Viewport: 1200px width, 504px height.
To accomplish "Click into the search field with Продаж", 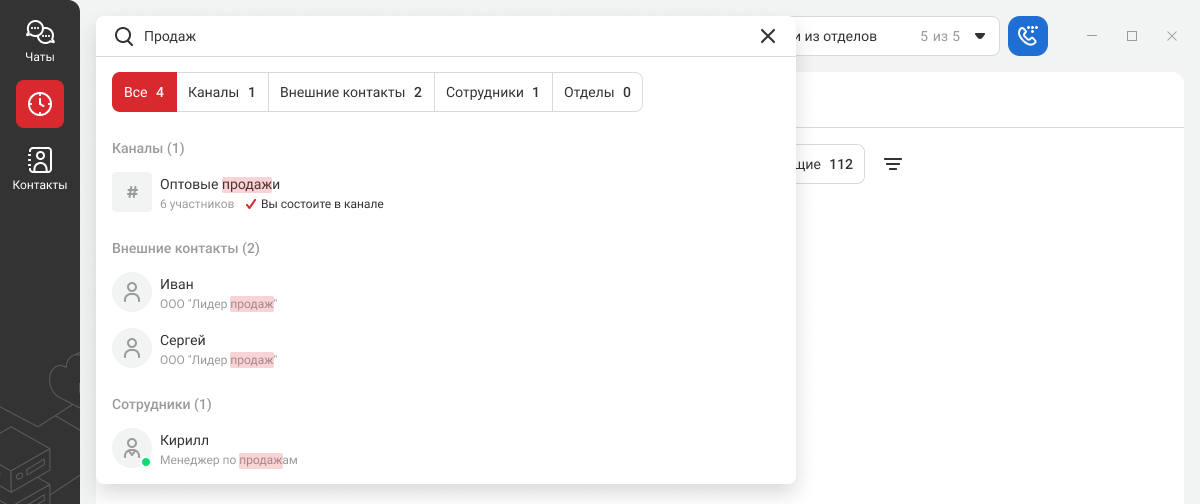I will tap(440, 36).
